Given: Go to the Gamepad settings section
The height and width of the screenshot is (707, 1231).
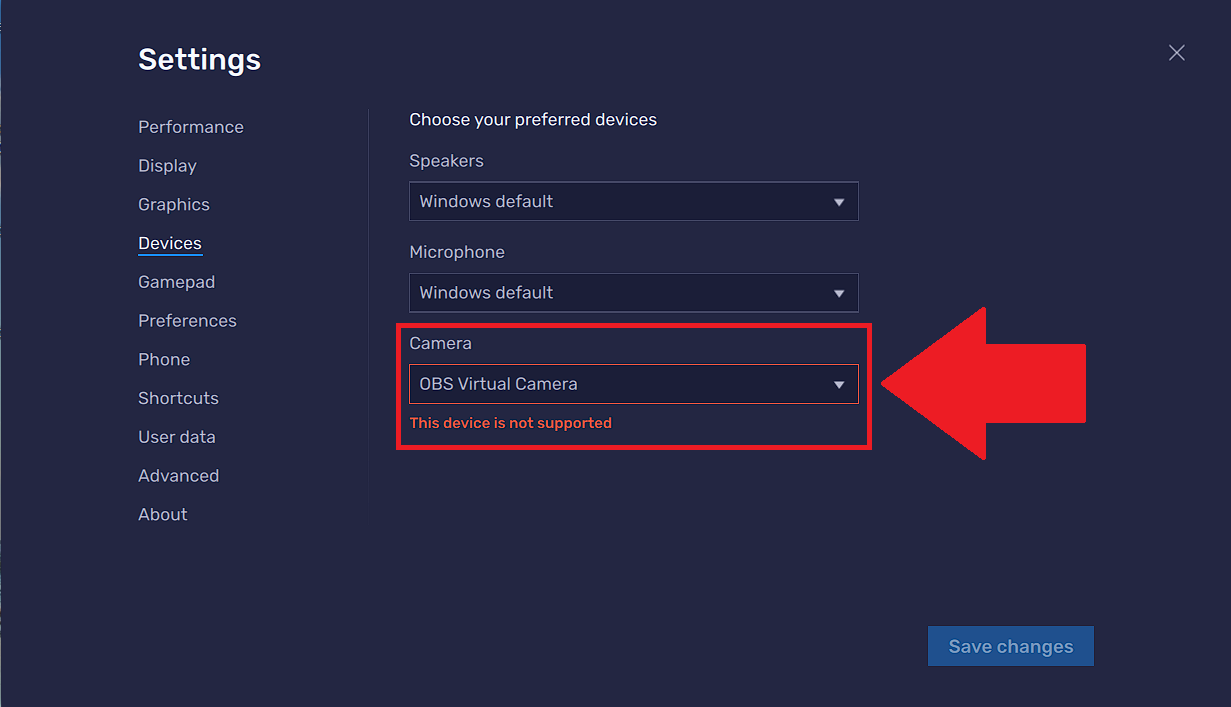Looking at the screenshot, I should (176, 282).
